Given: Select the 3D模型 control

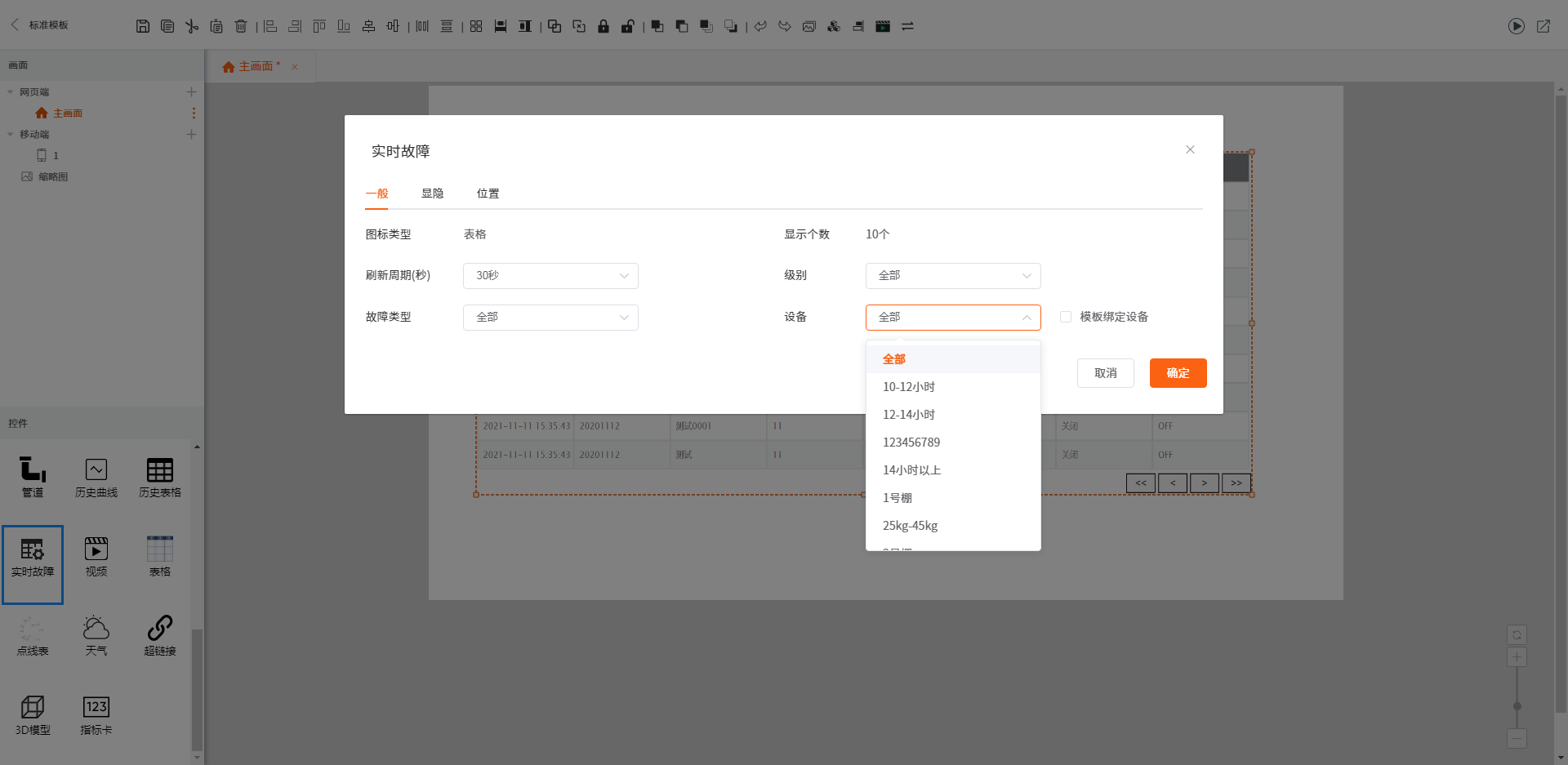Looking at the screenshot, I should coord(33,714).
